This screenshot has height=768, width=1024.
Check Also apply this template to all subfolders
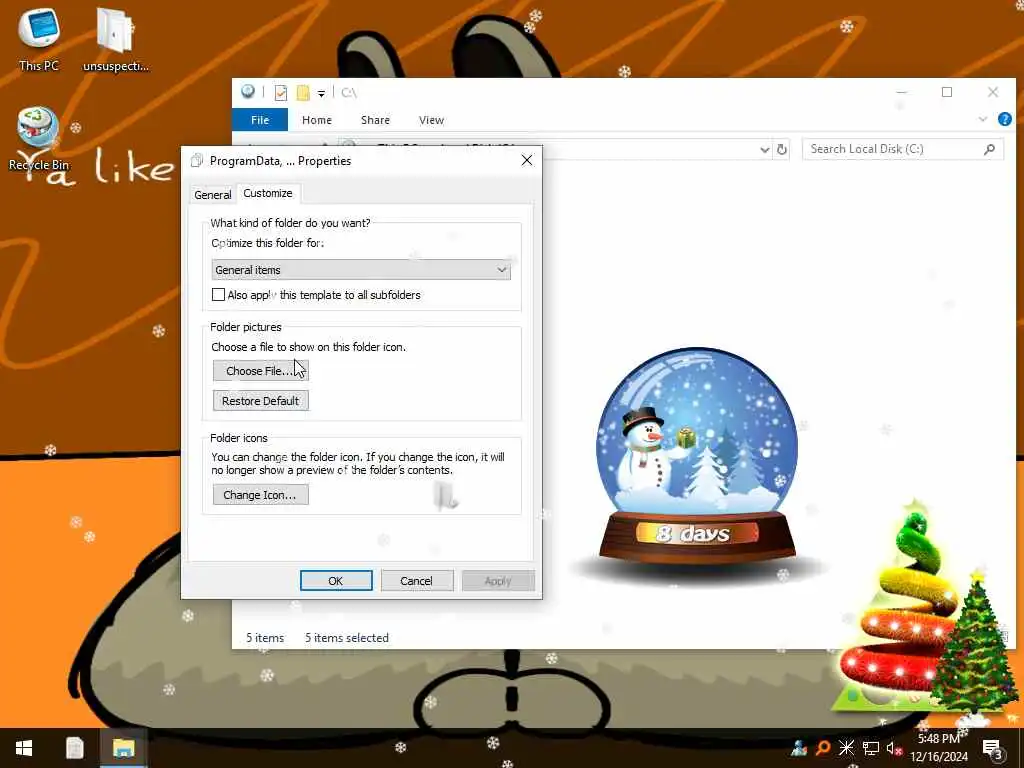point(219,295)
